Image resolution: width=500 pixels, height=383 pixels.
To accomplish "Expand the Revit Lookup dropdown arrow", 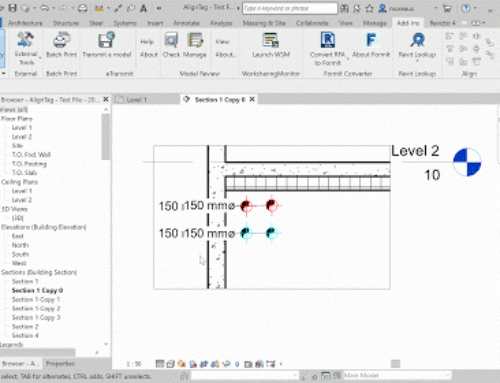I will [417, 61].
